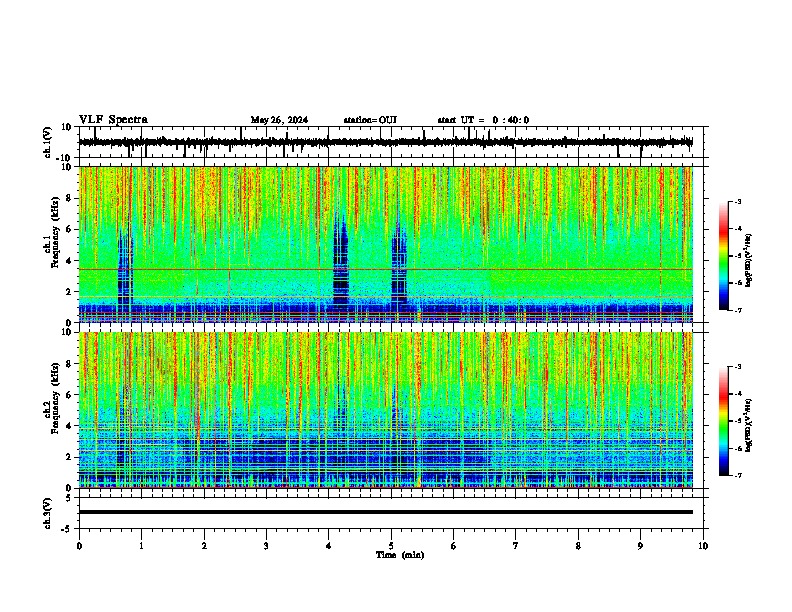Click the time axis tick label "1"

(141, 546)
